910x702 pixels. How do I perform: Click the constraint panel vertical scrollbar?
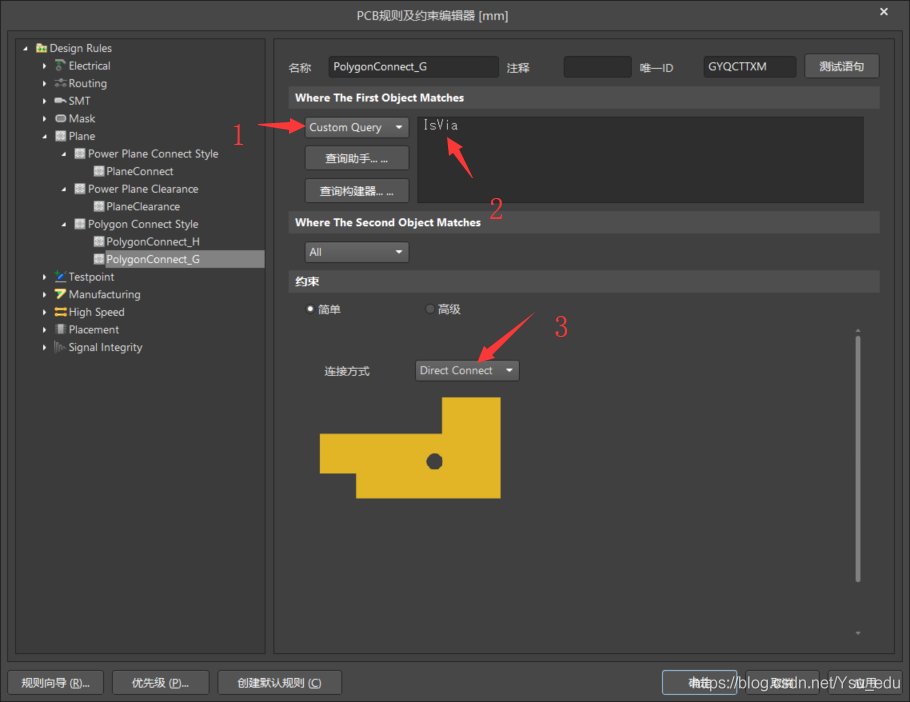(x=858, y=458)
